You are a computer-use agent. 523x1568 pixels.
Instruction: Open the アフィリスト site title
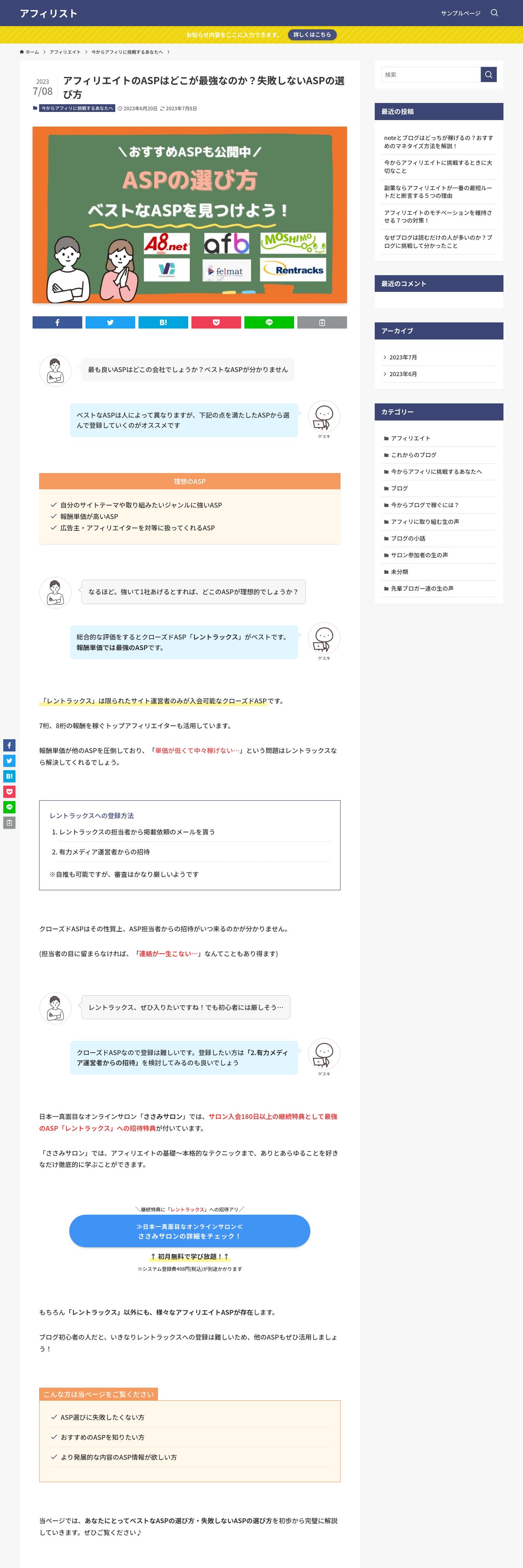(49, 13)
